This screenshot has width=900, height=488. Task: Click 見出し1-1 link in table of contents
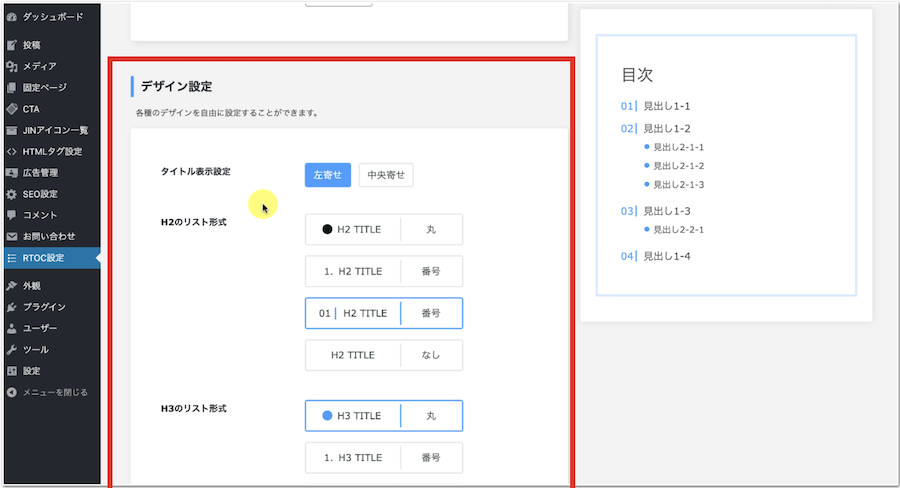666,106
